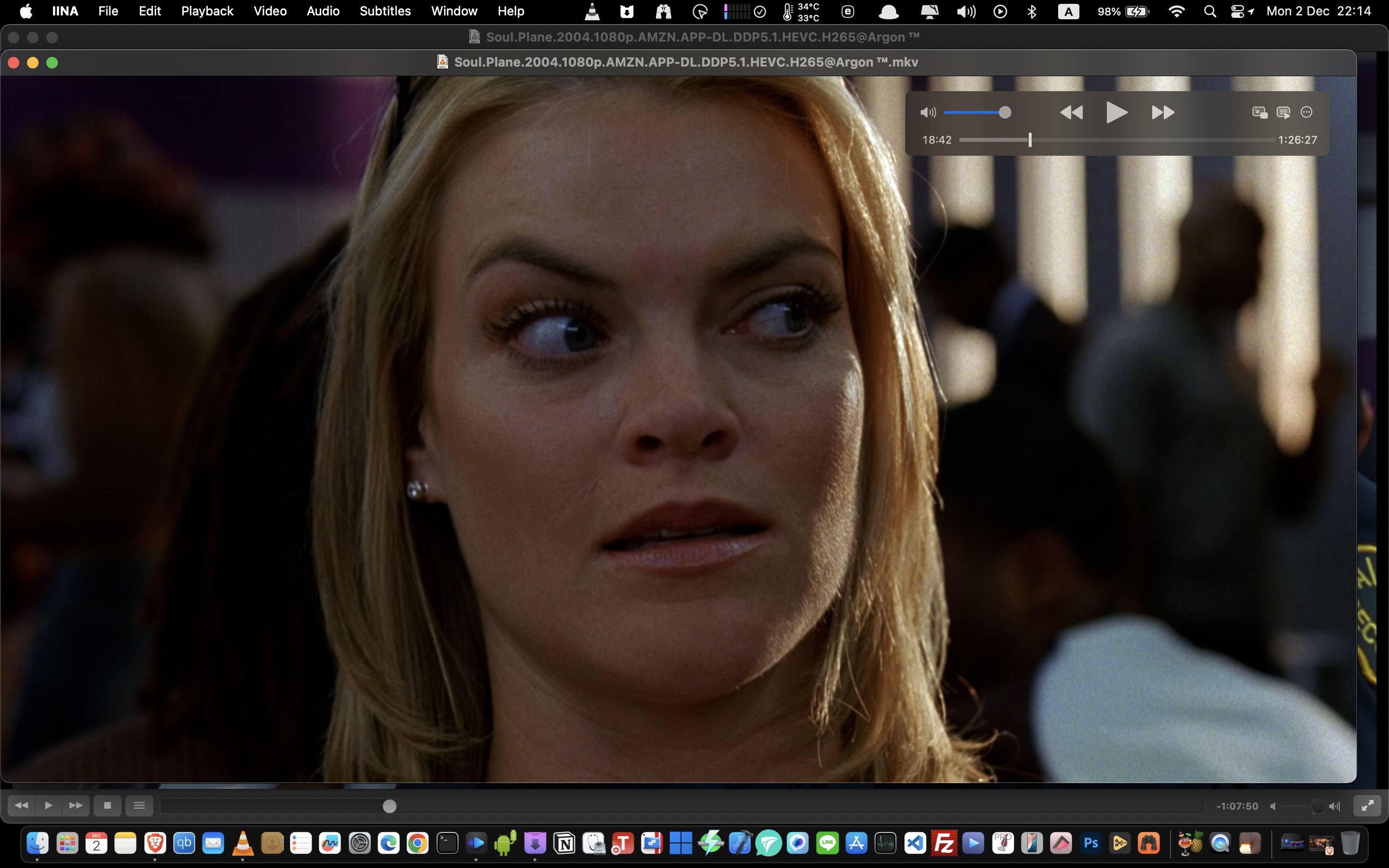1389x868 pixels.
Task: Mute with the small speaker icon in the bottom bar
Action: coord(1272,806)
